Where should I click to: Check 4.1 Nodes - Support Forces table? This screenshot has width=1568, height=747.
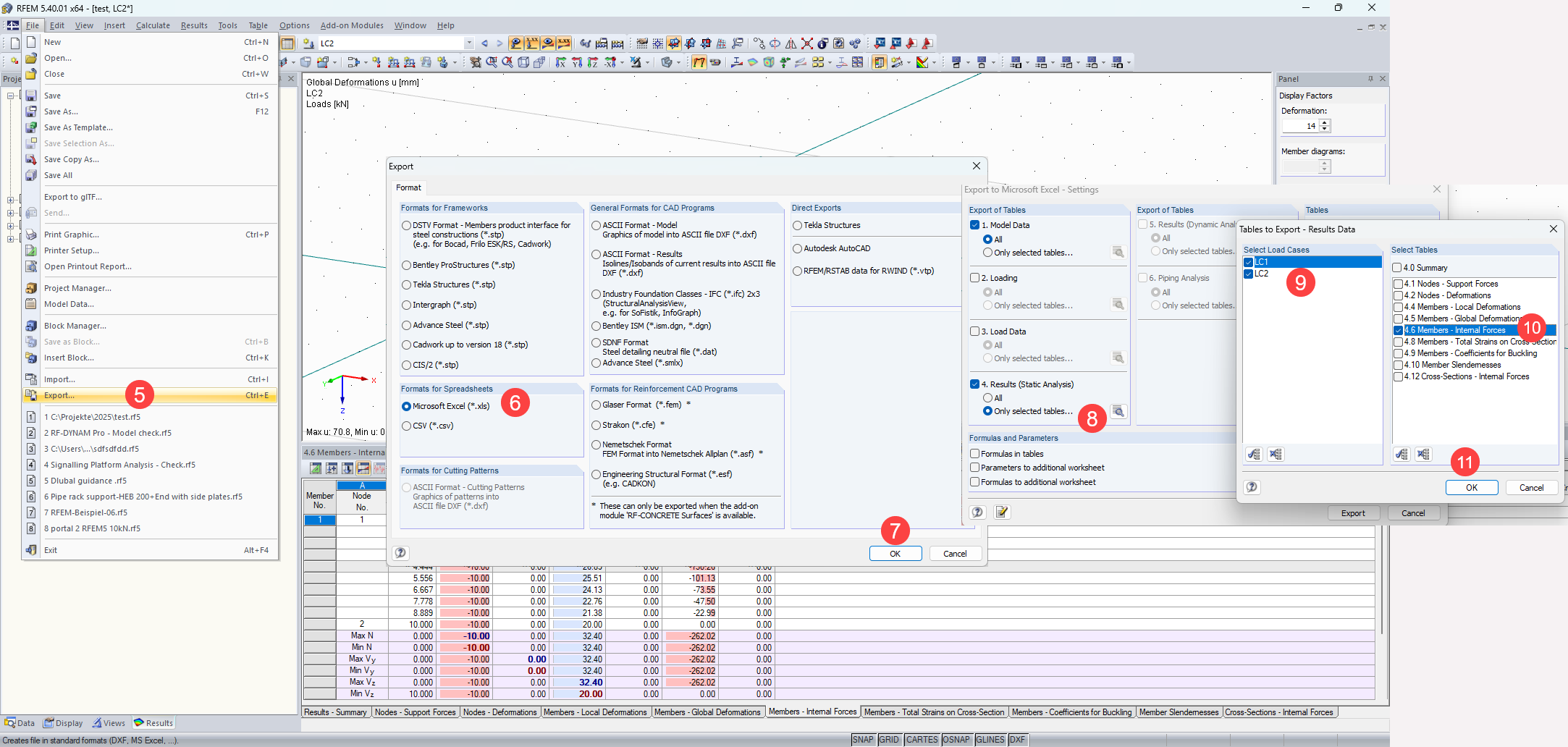pos(1398,284)
